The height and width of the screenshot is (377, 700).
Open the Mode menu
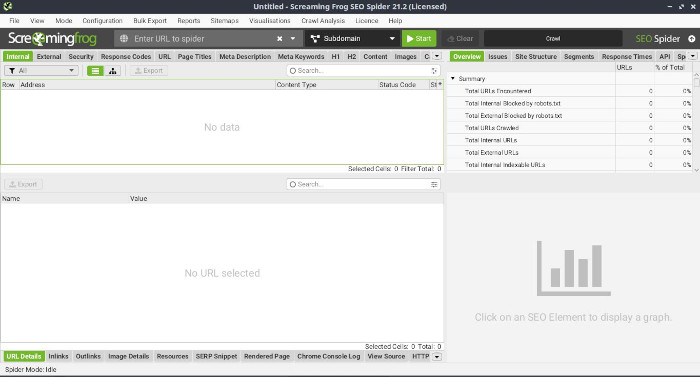click(x=64, y=21)
